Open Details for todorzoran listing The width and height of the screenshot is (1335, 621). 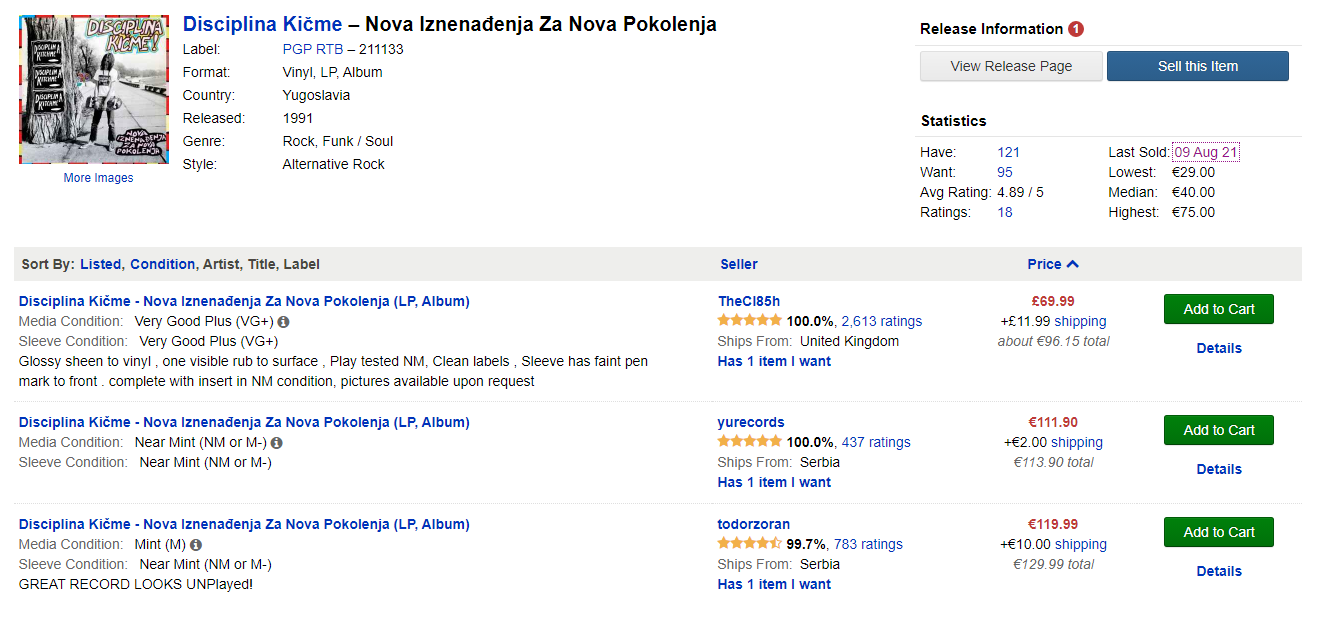pyautogui.click(x=1219, y=571)
